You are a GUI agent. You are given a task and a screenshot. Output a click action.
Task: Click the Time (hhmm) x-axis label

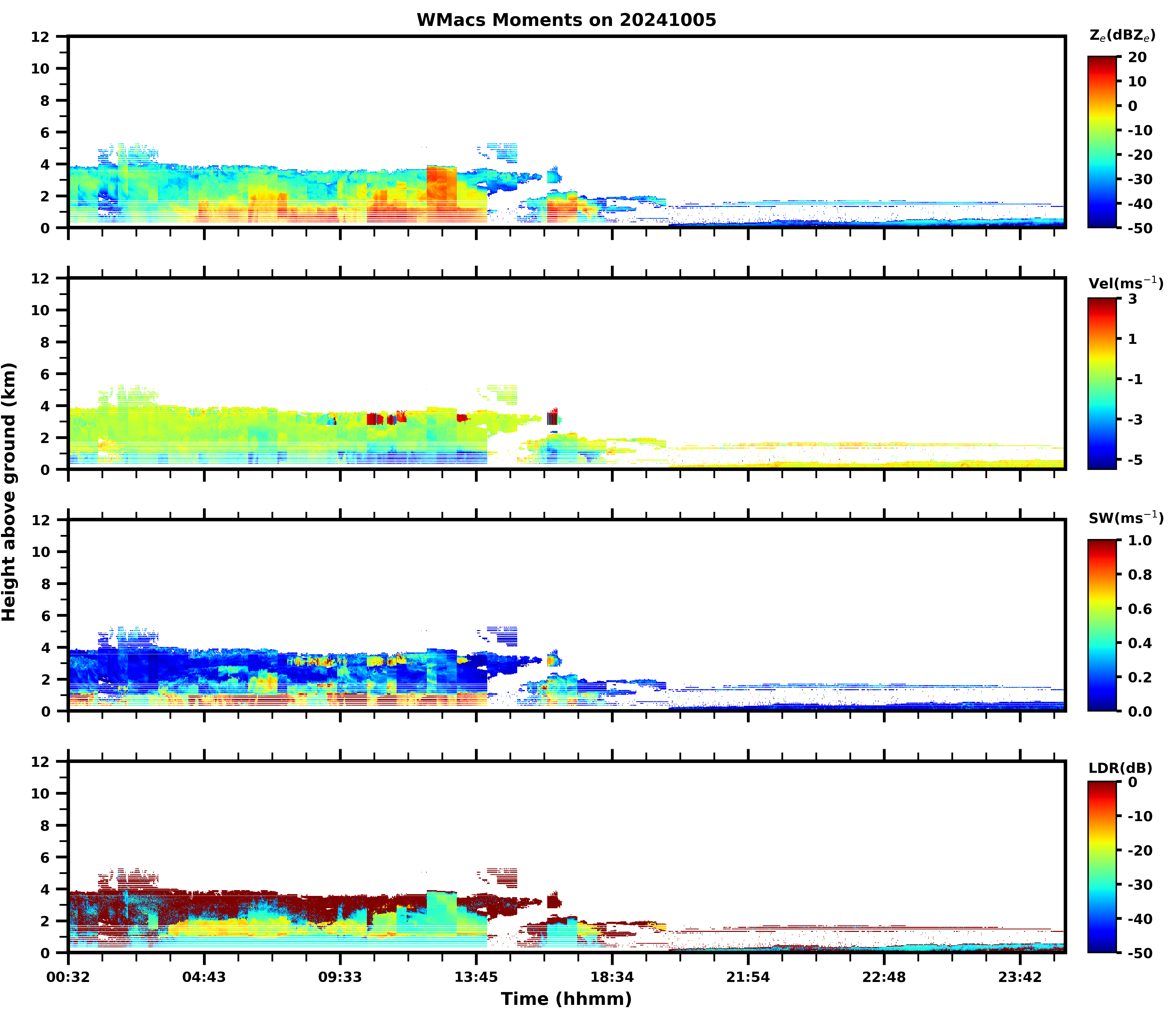[x=566, y=999]
